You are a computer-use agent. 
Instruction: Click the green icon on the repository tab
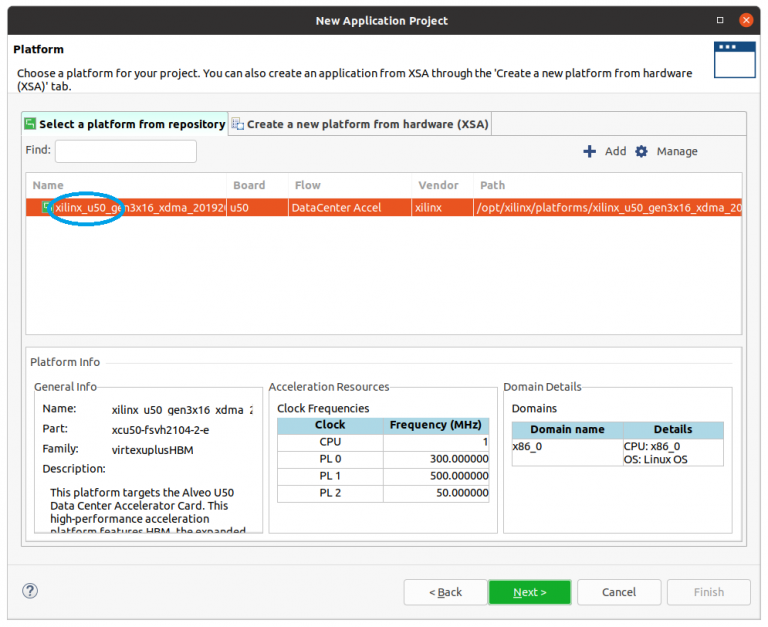pos(30,124)
